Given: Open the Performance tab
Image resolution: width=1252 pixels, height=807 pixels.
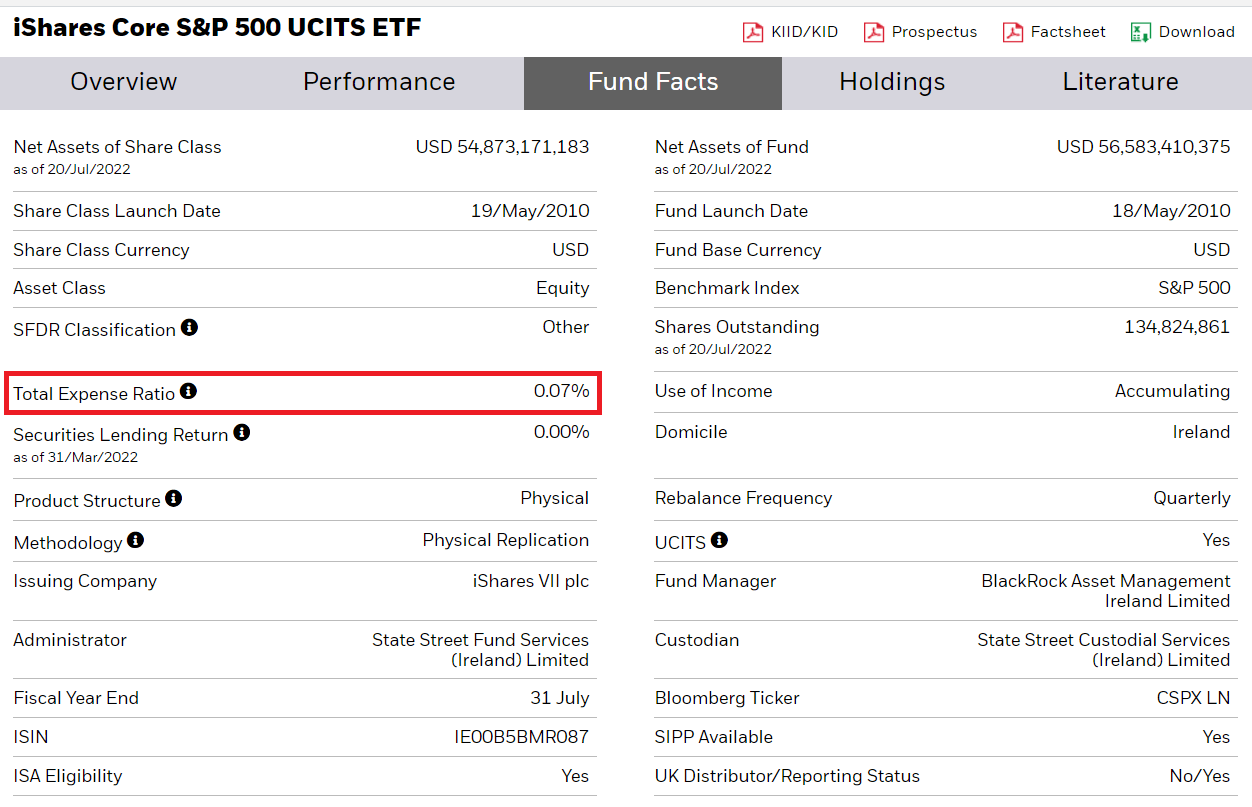Looking at the screenshot, I should pyautogui.click(x=379, y=82).
